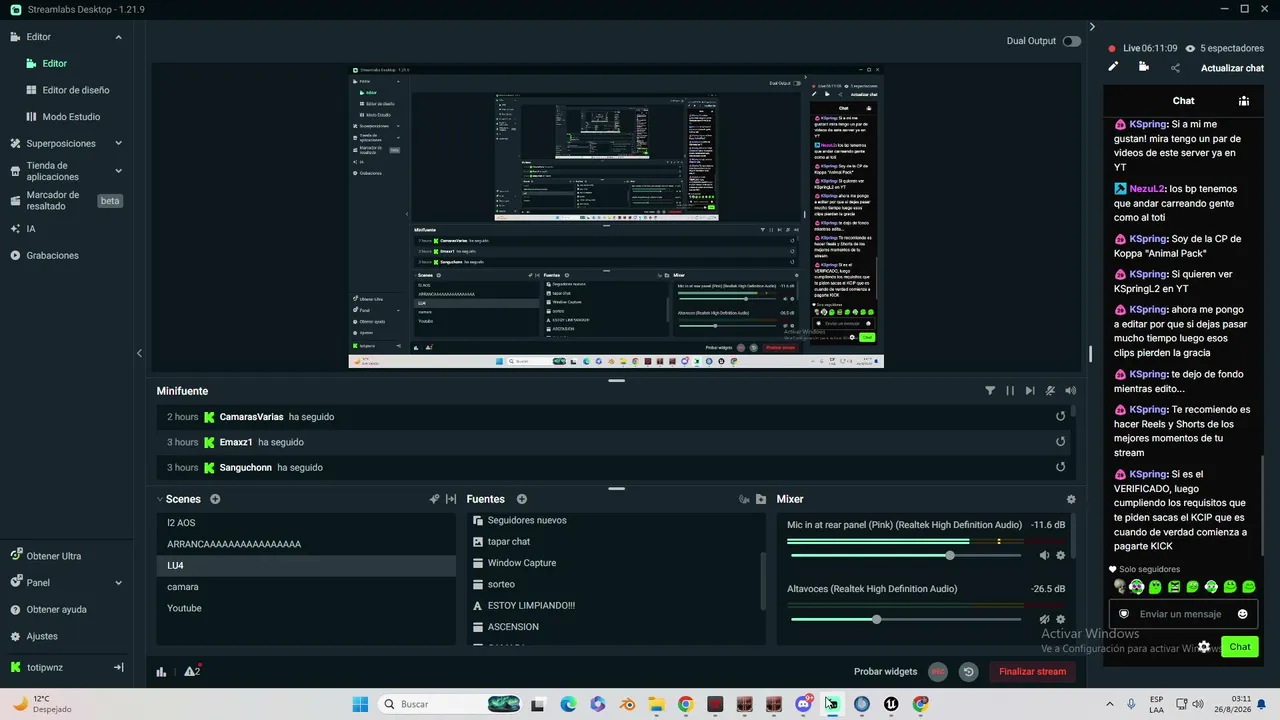
Task: Click the camera icon below Live status
Action: [1144, 67]
